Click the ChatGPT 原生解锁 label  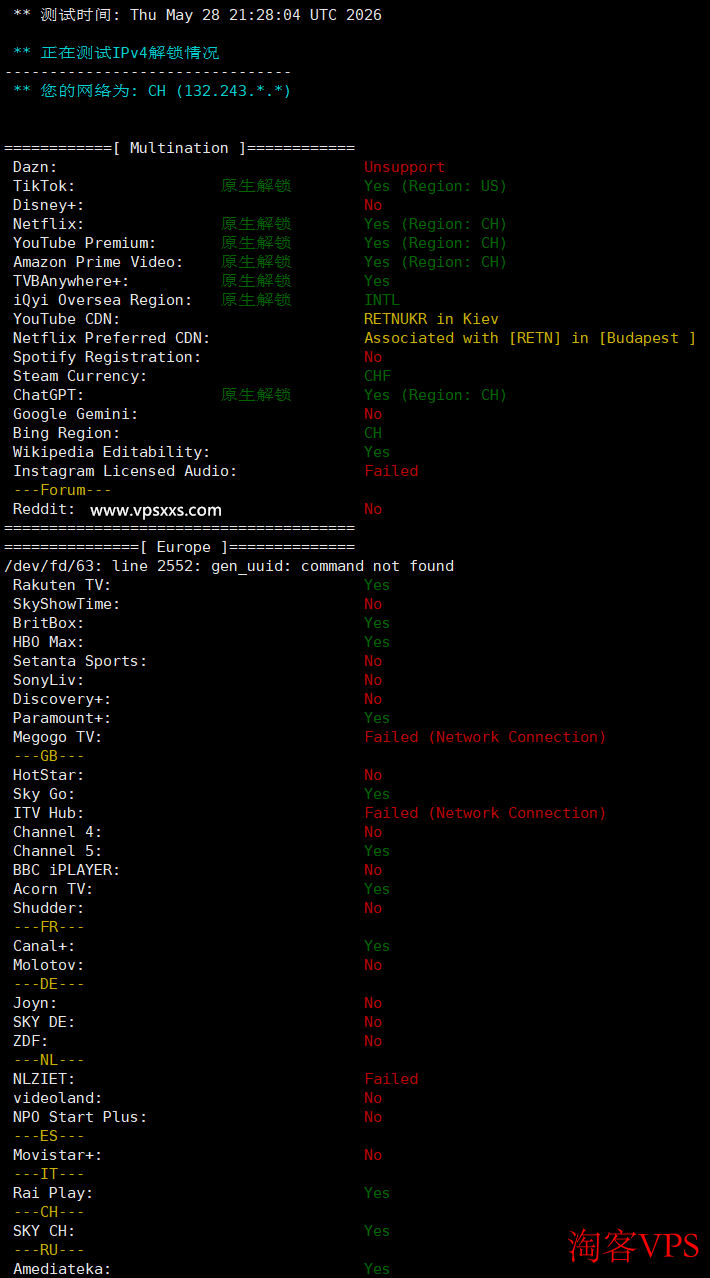click(256, 395)
